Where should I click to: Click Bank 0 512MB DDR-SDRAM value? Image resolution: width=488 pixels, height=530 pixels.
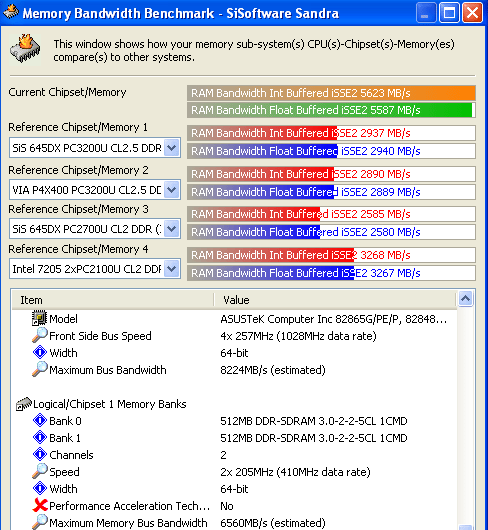[x=314, y=421]
